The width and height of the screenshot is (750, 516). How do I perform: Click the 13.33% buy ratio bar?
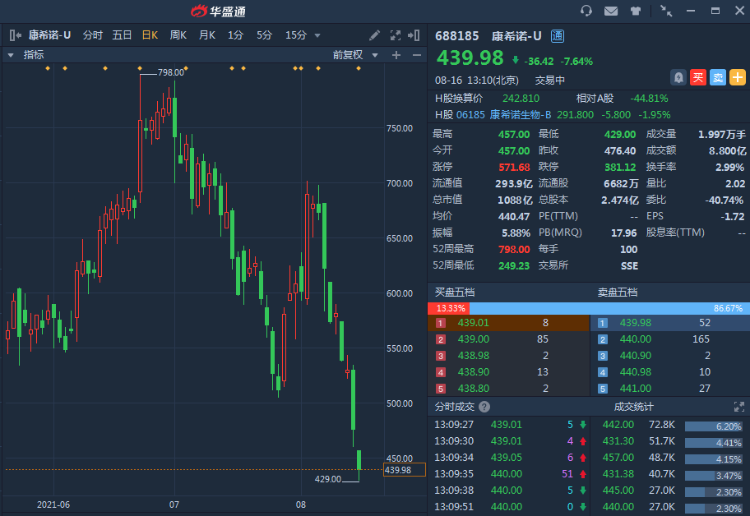pyautogui.click(x=449, y=308)
